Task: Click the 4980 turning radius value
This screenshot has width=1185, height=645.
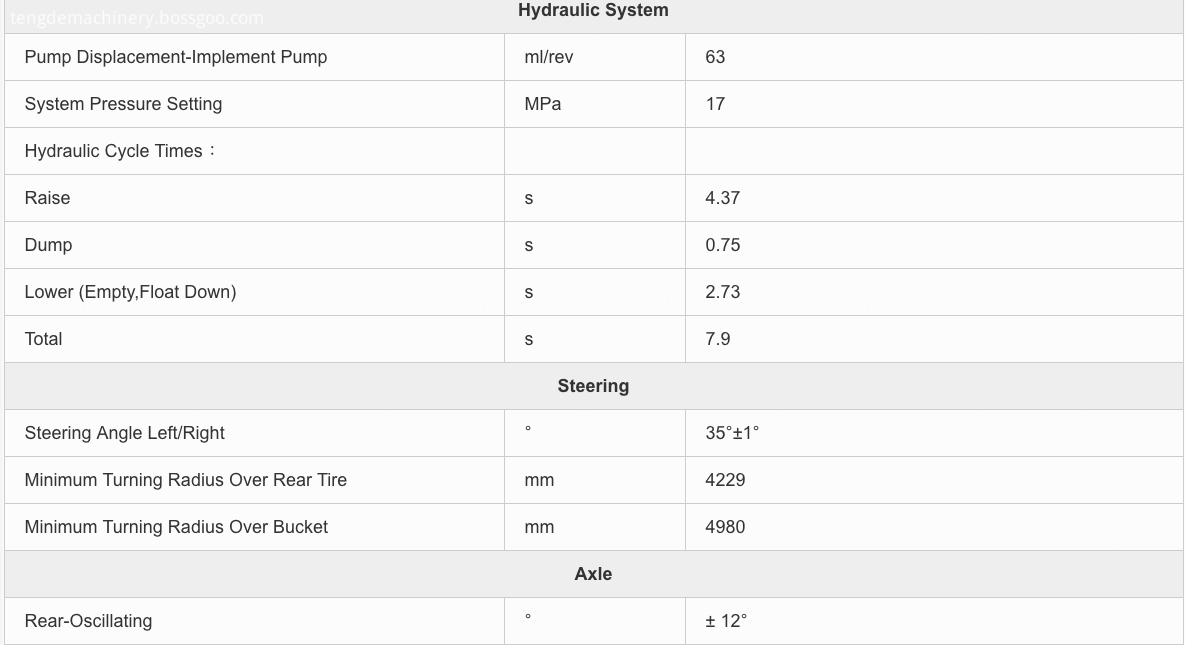Action: [x=726, y=527]
